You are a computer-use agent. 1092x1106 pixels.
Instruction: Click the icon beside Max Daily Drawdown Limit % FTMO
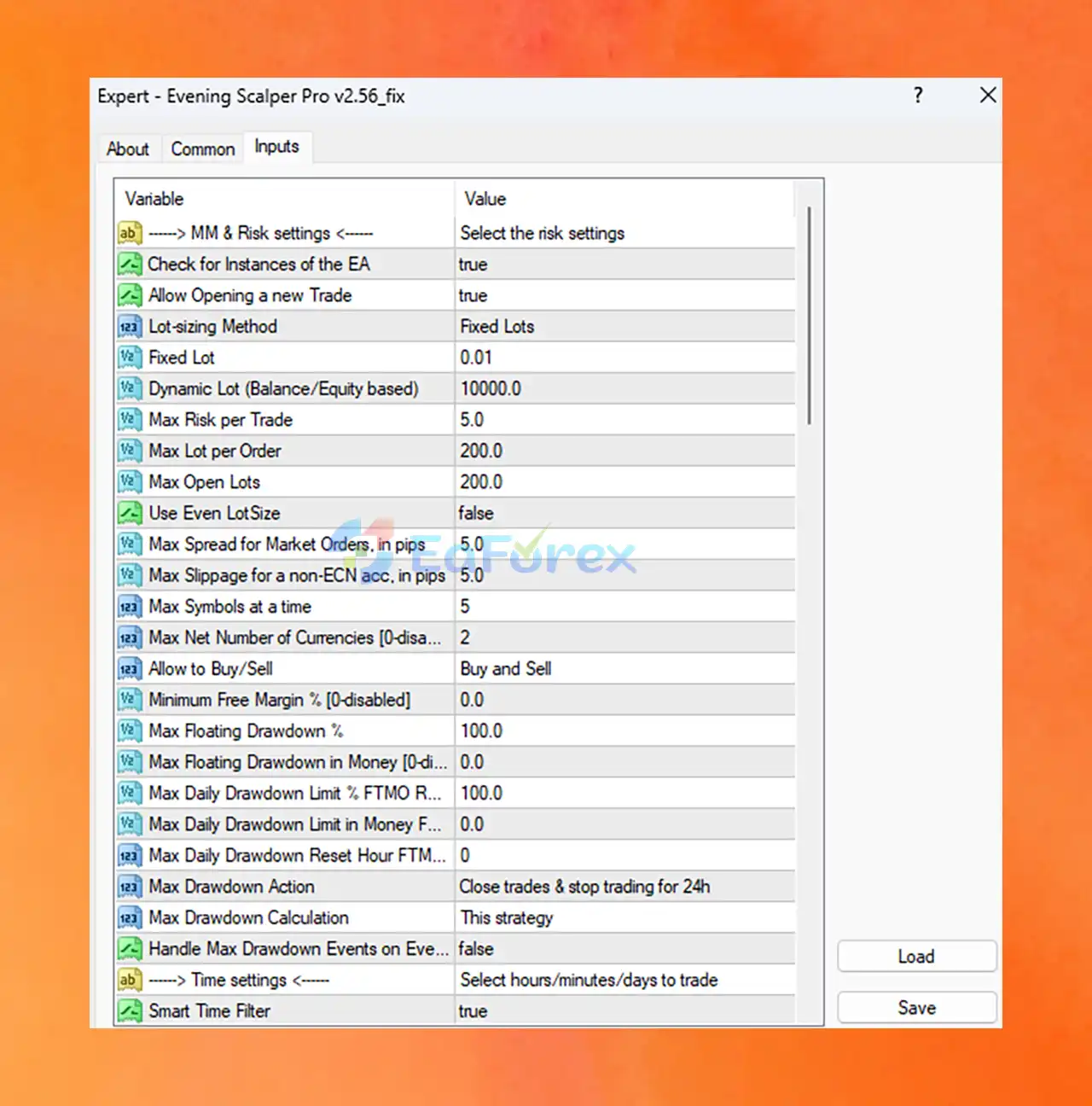[129, 794]
